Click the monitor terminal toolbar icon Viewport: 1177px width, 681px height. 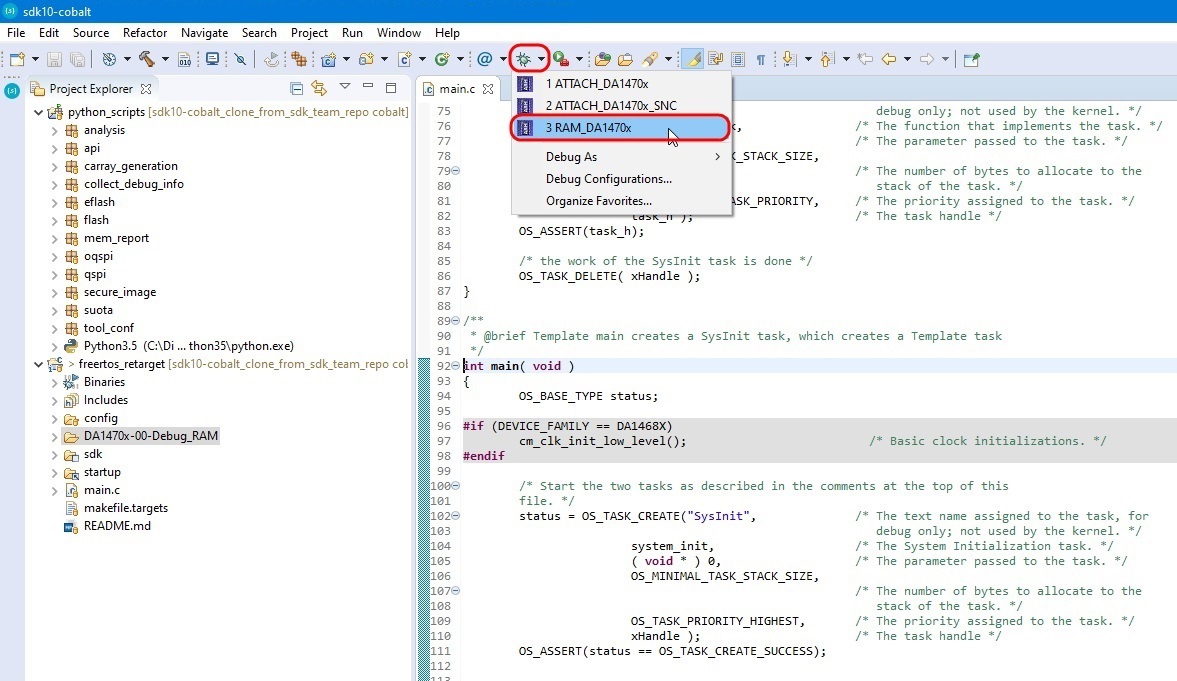pyautogui.click(x=212, y=59)
